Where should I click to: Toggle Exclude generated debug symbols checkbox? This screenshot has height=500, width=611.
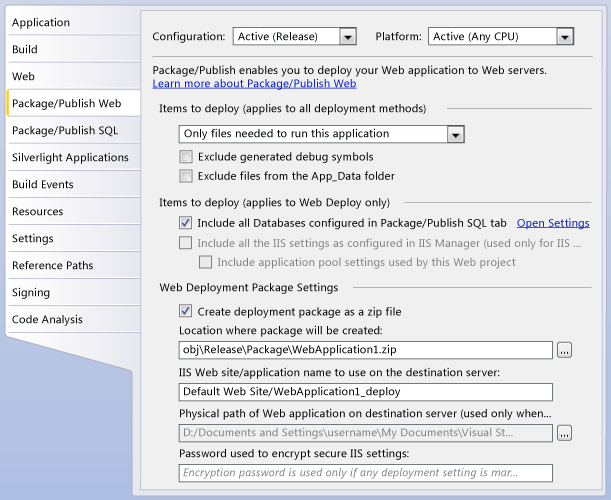click(x=186, y=157)
